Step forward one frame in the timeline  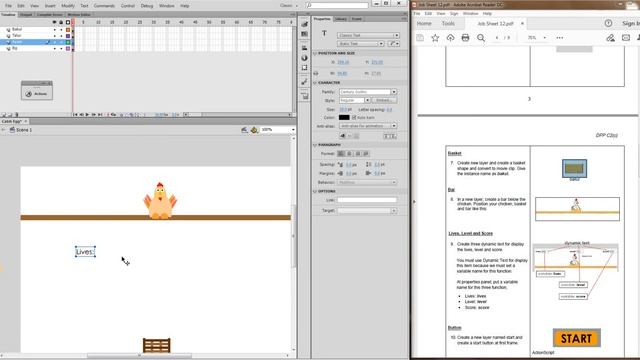click(x=93, y=115)
